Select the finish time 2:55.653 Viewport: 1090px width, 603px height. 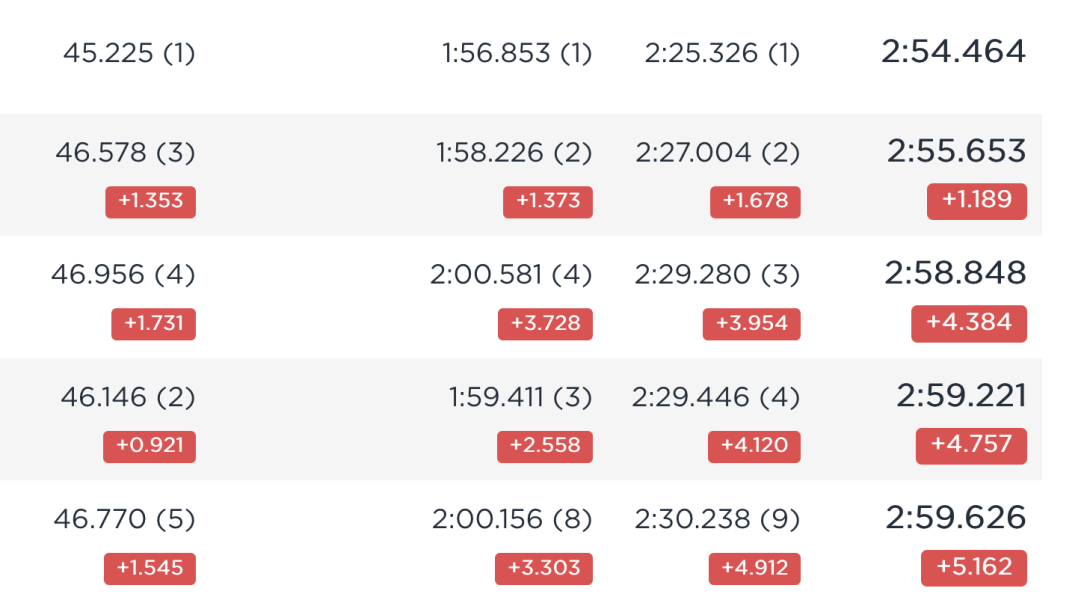(956, 151)
